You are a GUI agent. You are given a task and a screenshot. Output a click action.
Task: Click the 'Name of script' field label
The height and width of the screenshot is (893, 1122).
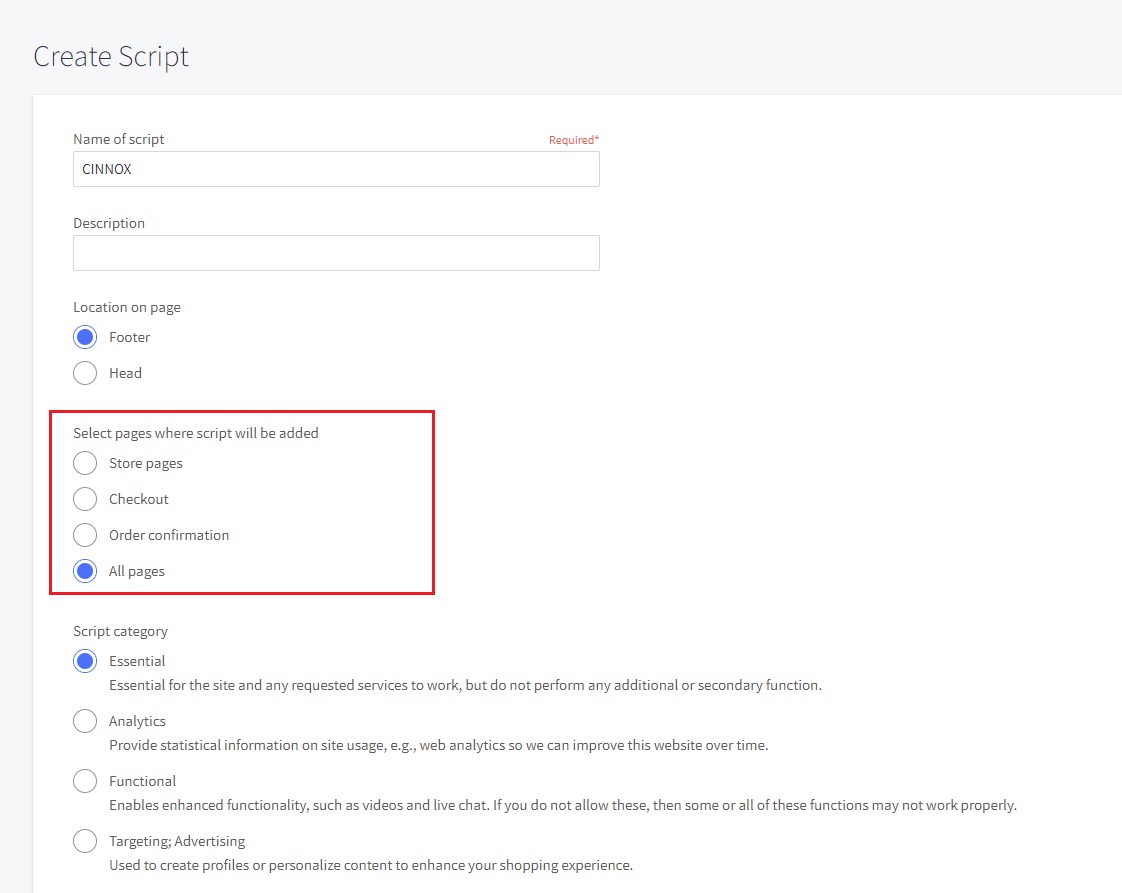pos(119,139)
